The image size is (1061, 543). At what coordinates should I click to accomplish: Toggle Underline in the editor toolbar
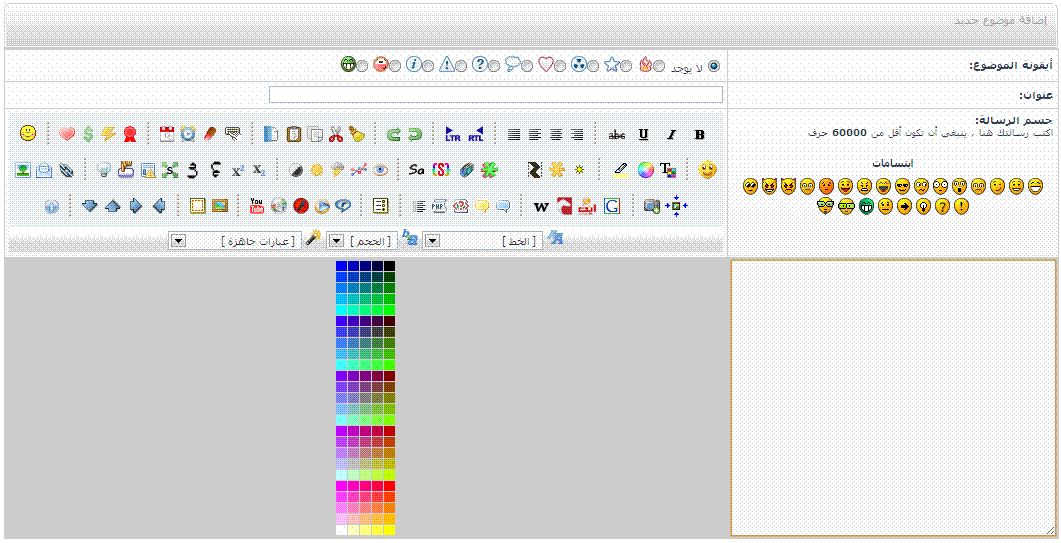(643, 134)
